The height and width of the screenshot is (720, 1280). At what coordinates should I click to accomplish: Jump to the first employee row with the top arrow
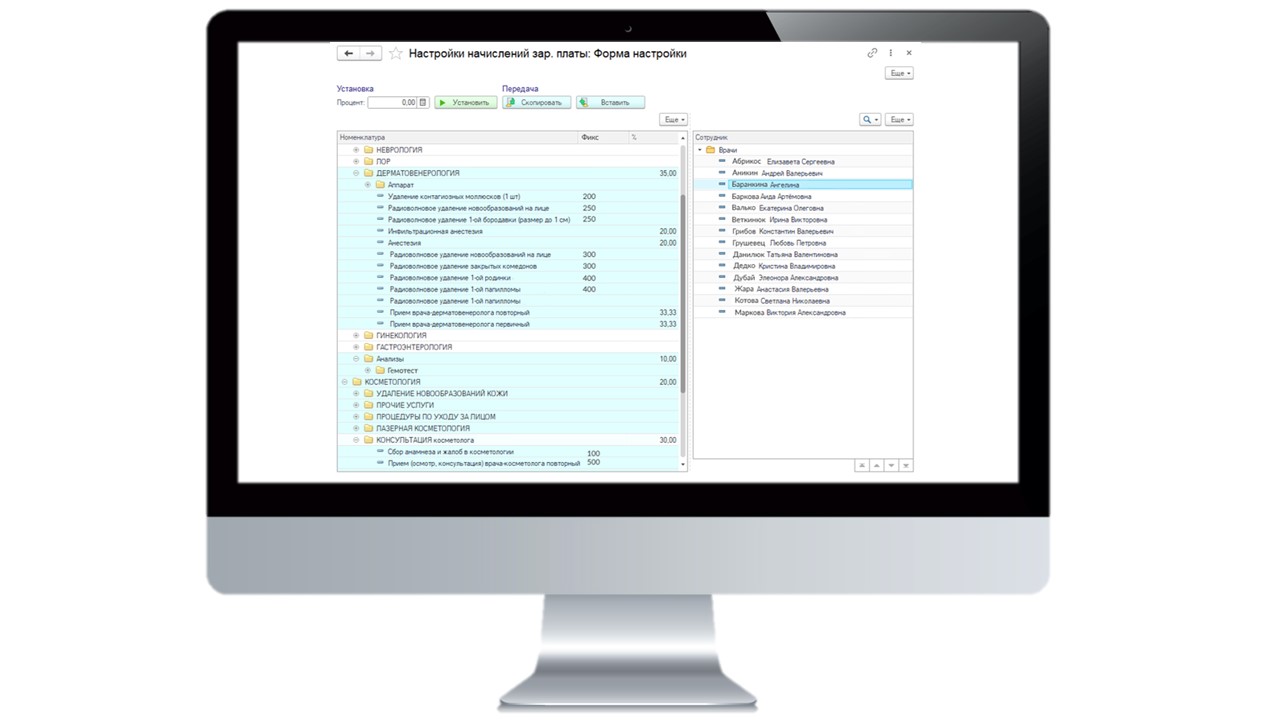click(x=861, y=465)
